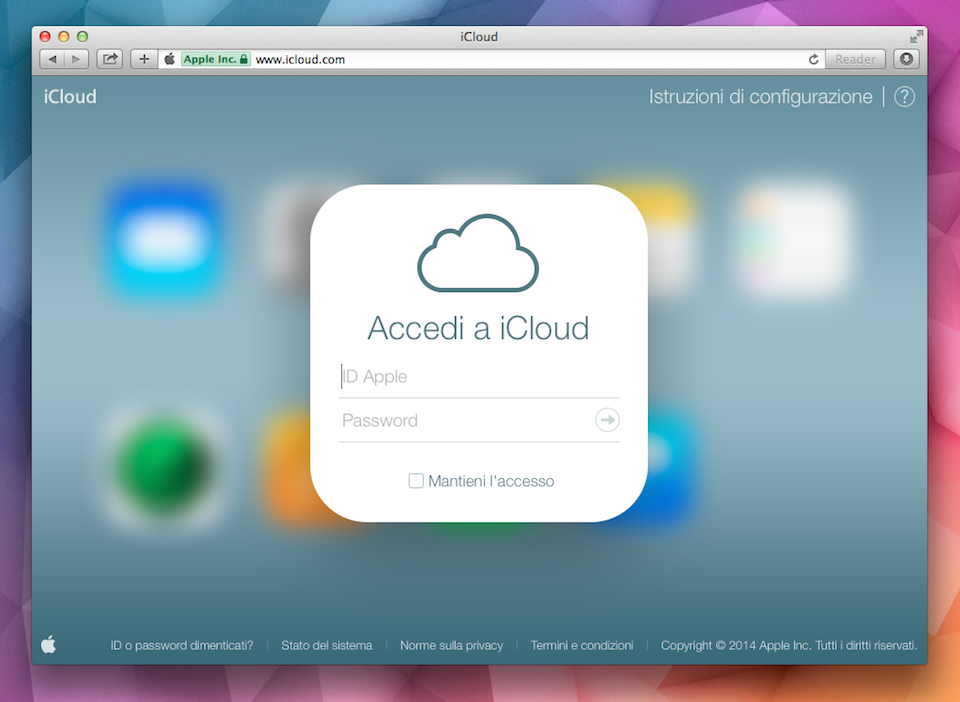Screen dimensions: 960x702
Task: Click the blurred white Reminders icon at right
Action: point(793,239)
